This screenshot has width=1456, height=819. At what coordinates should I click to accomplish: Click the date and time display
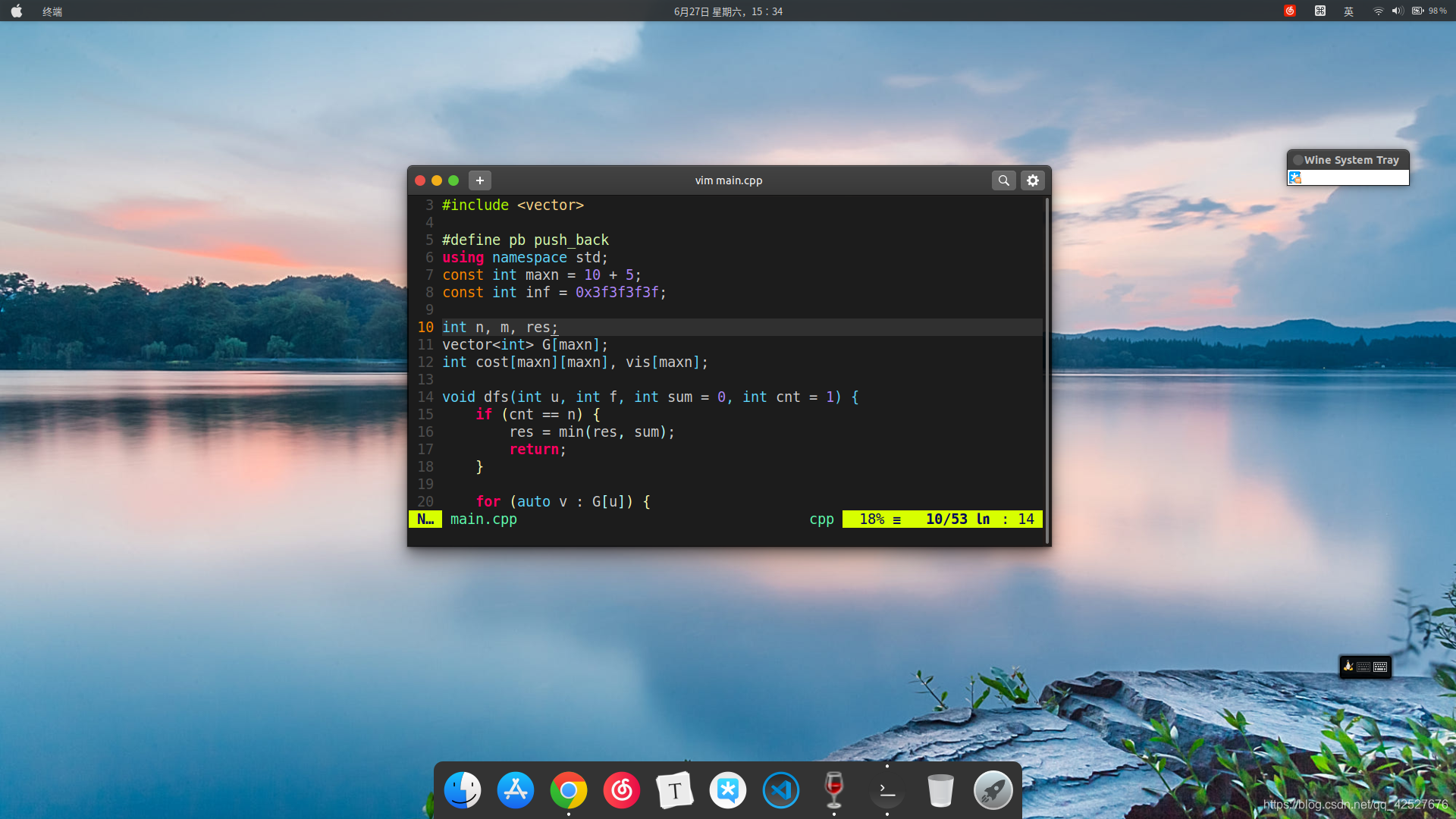pyautogui.click(x=728, y=11)
